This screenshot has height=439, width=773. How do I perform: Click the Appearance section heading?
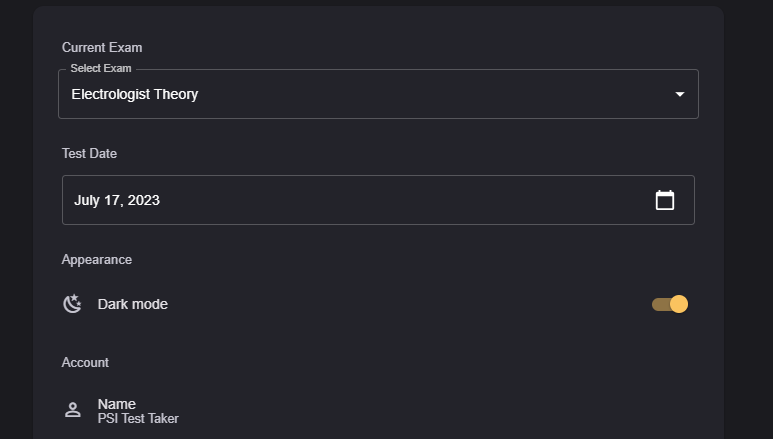pyautogui.click(x=97, y=259)
